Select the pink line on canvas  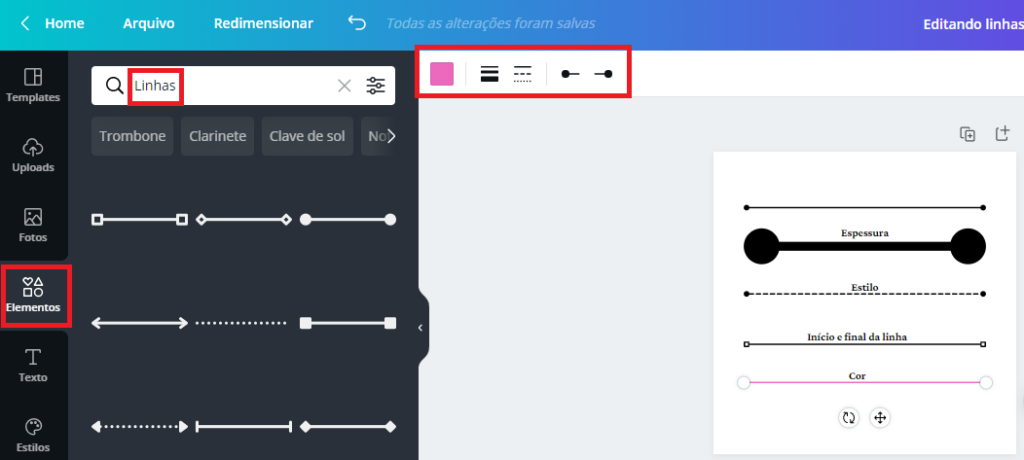point(865,382)
